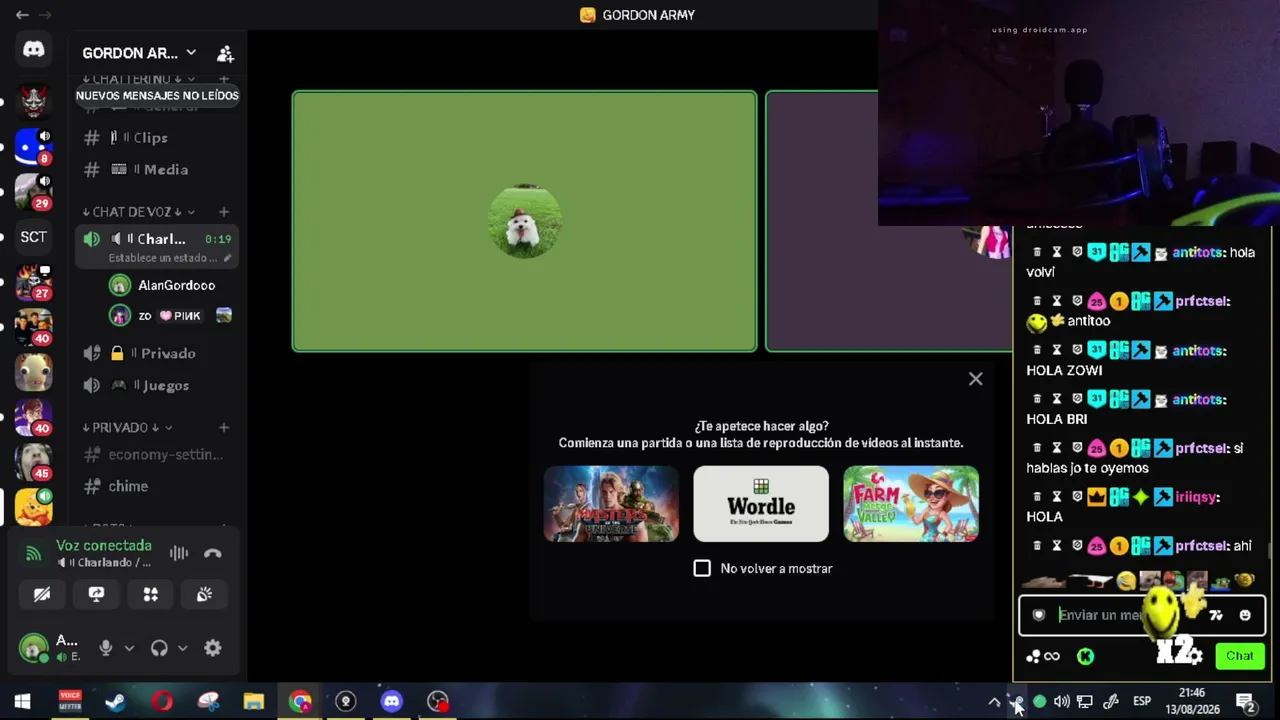1280x720 pixels.
Task: Collapse the PRIVADO category
Action: [127, 427]
